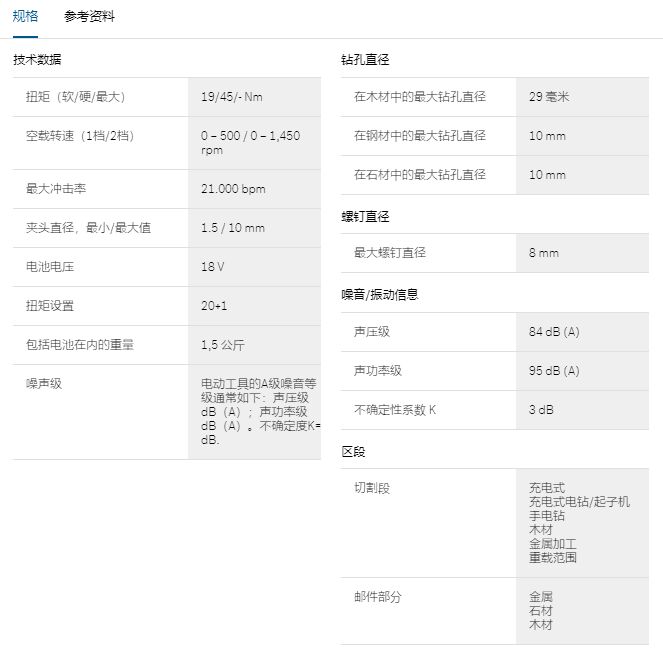663x654 pixels.
Task: Select the 螺钉直径 section heading
Action: pyautogui.click(x=365, y=216)
